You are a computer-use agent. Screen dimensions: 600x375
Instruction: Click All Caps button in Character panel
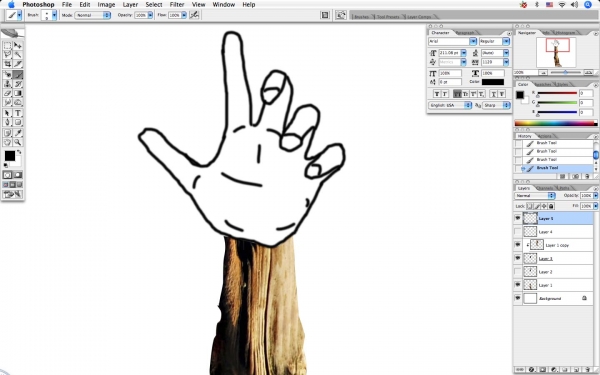[x=457, y=94]
